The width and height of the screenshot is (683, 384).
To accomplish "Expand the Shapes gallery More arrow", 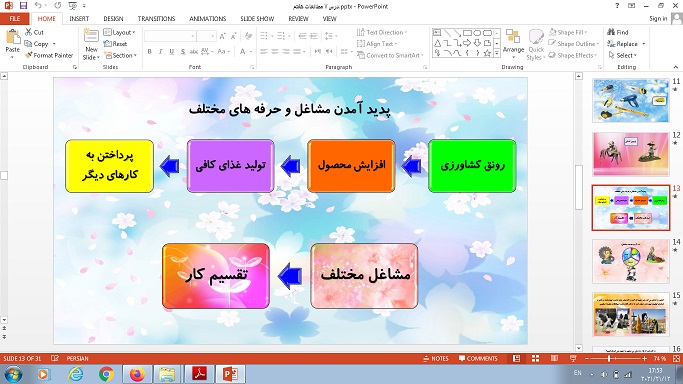I will click(x=497, y=53).
